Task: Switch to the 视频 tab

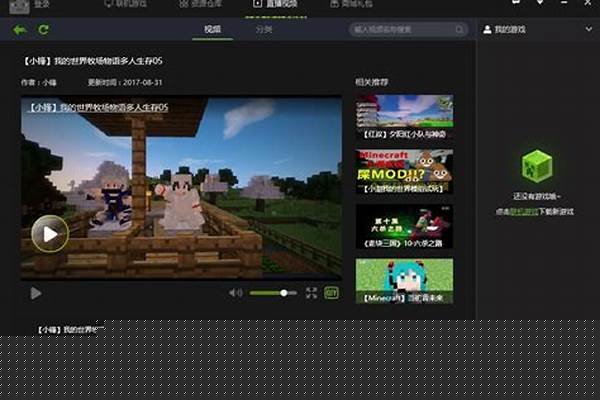Action: tap(212, 29)
